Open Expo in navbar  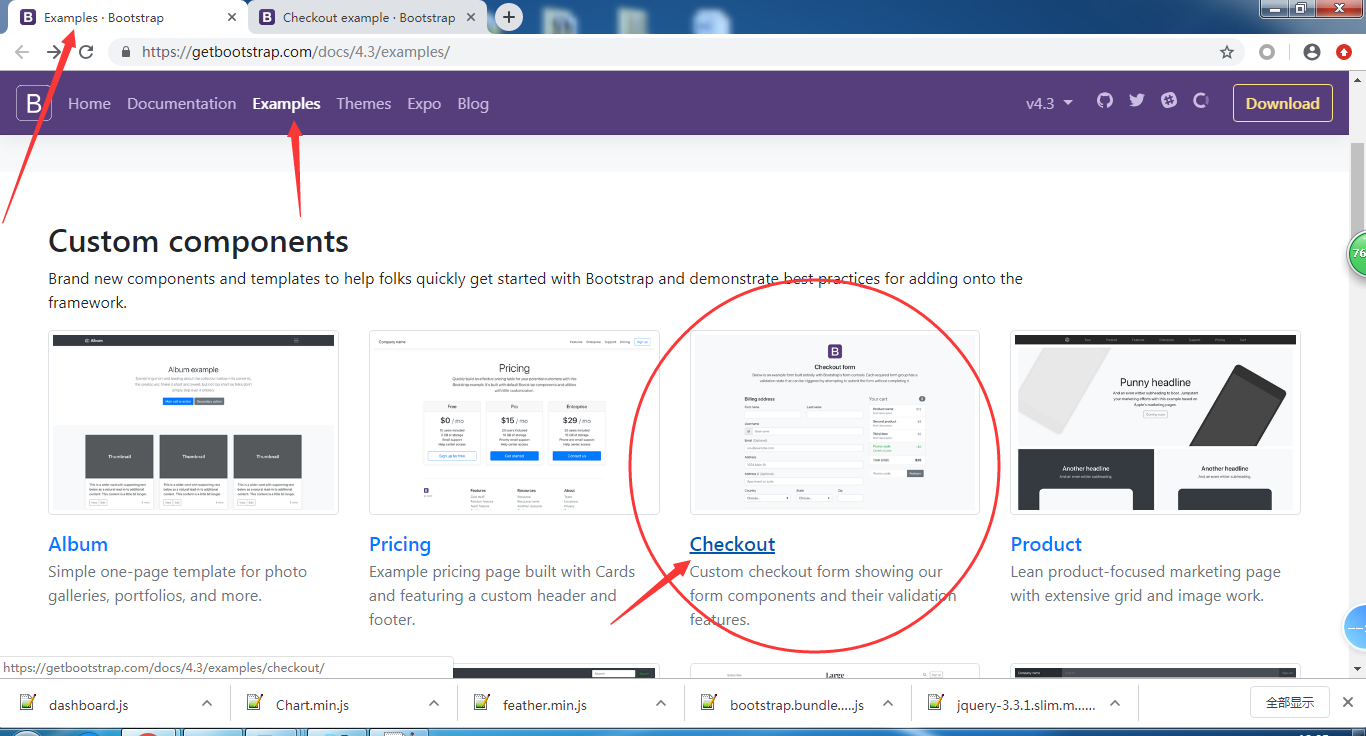[x=424, y=103]
